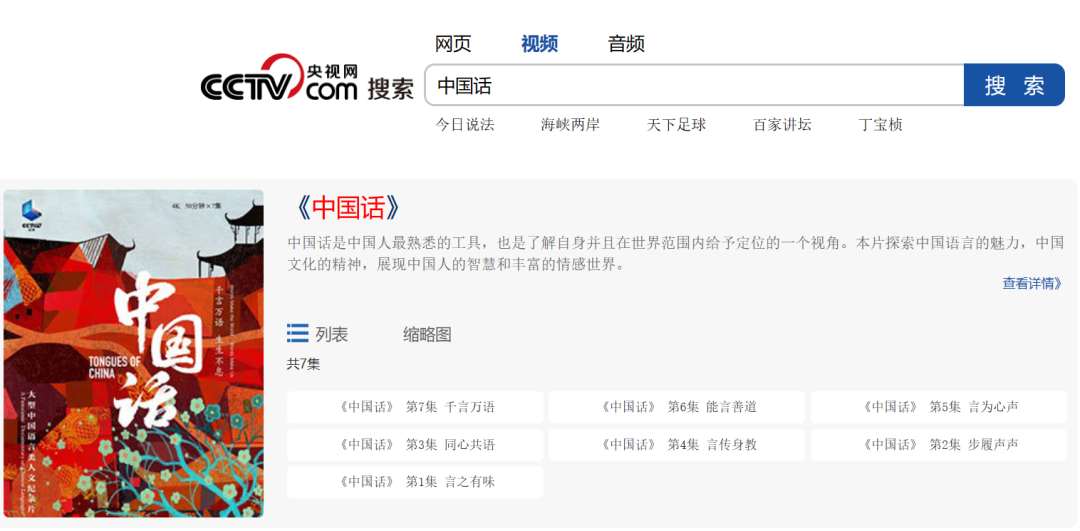This screenshot has height=531, width=1080.
Task: Switch to the 音频 tab
Action: click(x=626, y=44)
